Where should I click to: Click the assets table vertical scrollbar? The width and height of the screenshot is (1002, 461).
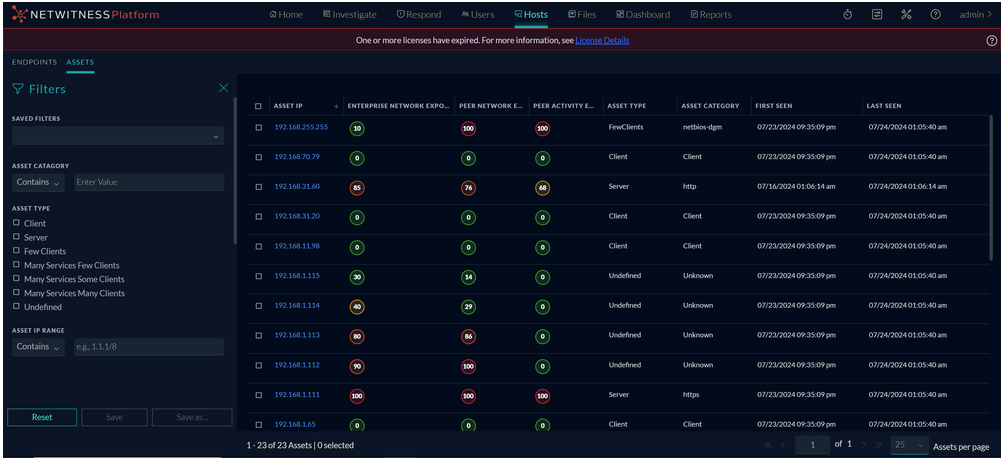pyautogui.click(x=992, y=189)
